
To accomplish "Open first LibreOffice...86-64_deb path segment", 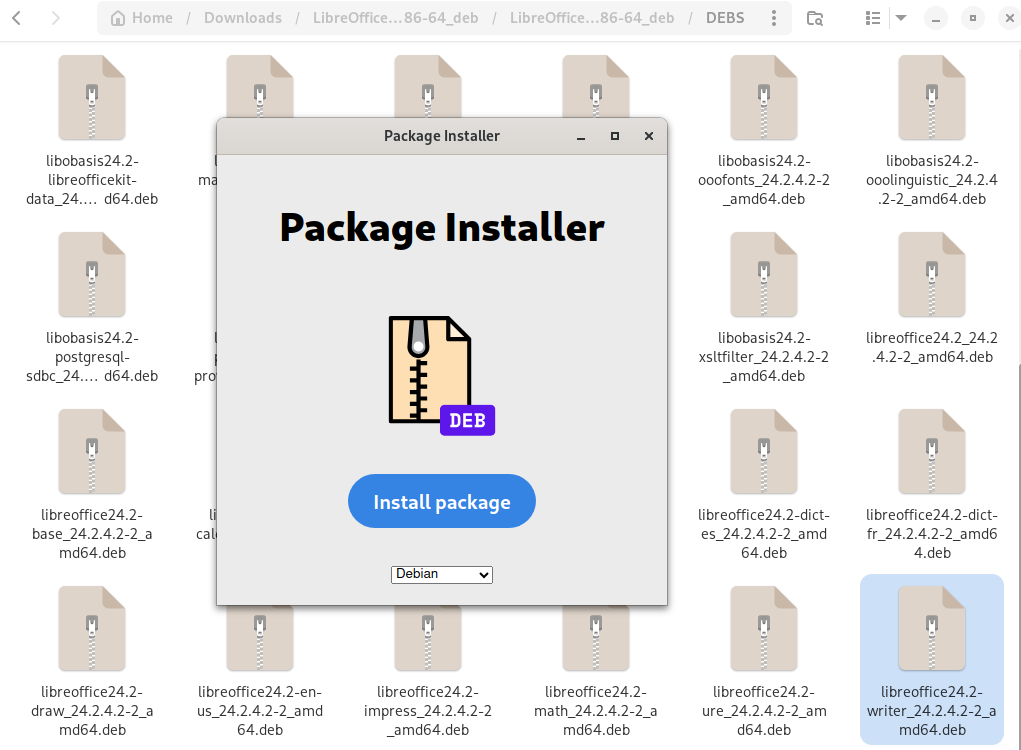I will point(395,18).
